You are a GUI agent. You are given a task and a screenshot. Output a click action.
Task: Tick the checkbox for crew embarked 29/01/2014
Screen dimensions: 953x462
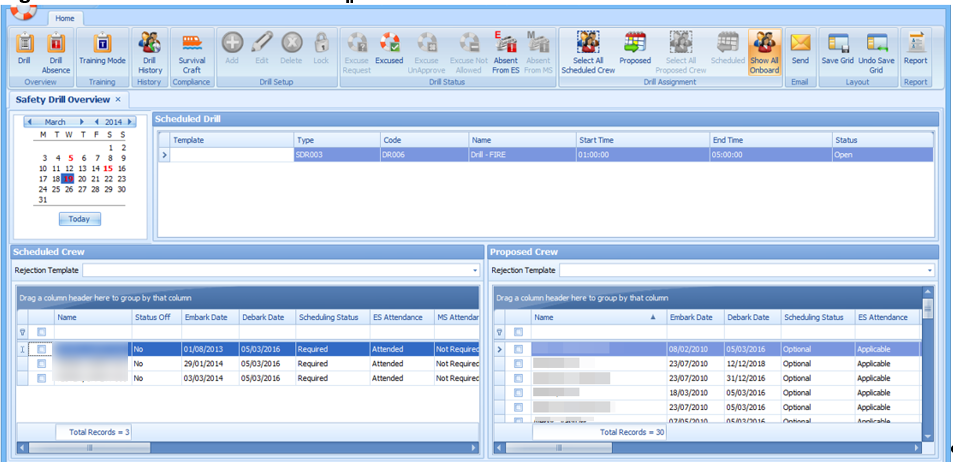point(41,364)
